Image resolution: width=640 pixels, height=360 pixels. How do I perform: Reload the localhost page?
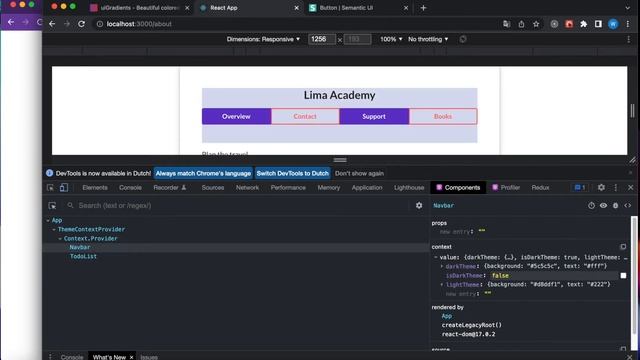[82, 24]
